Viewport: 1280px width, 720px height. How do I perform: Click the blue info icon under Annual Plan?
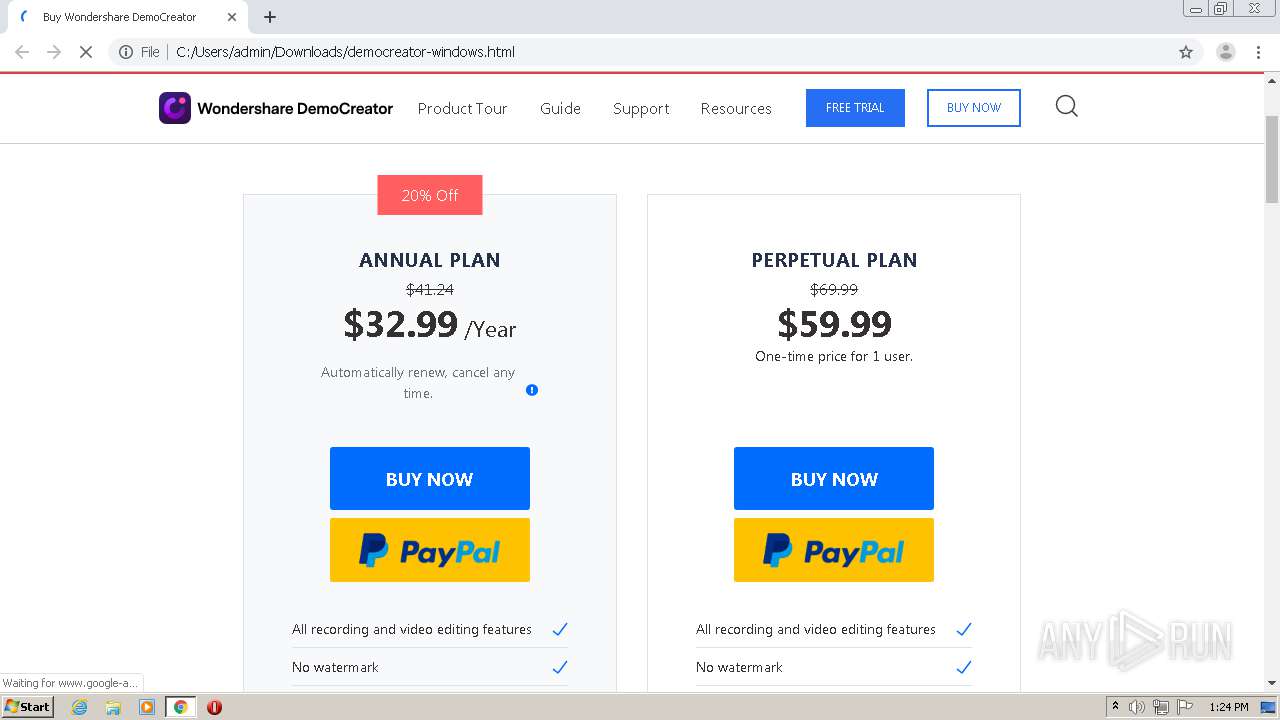pos(532,390)
